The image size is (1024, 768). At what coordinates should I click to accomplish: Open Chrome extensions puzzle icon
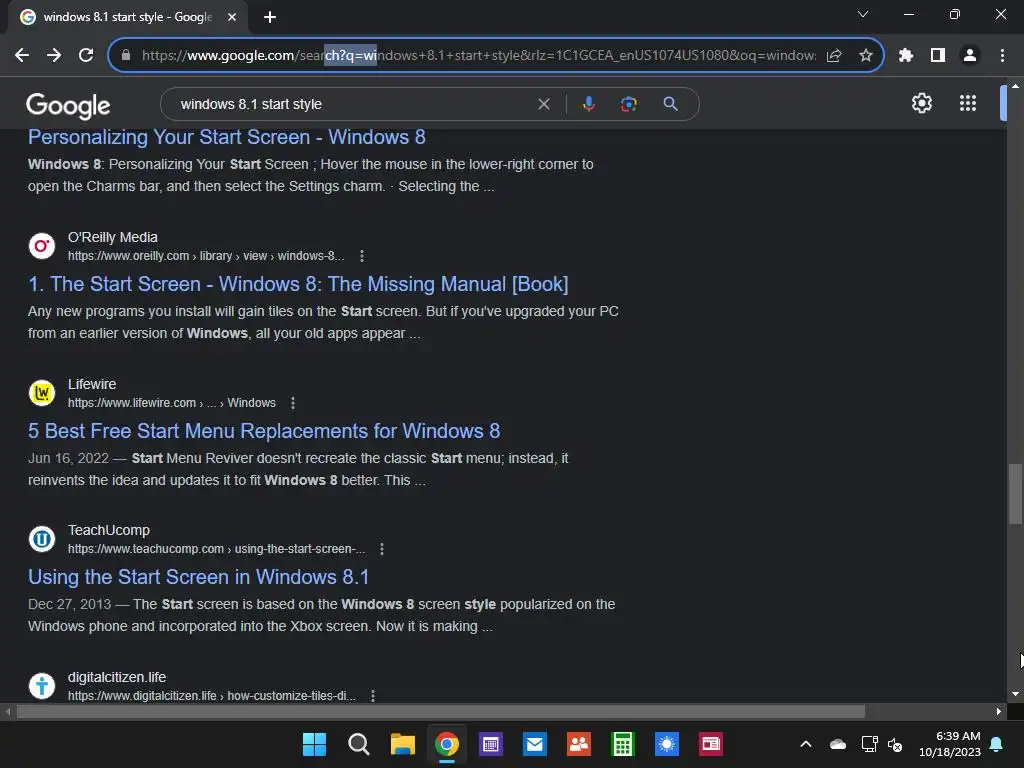tap(905, 56)
